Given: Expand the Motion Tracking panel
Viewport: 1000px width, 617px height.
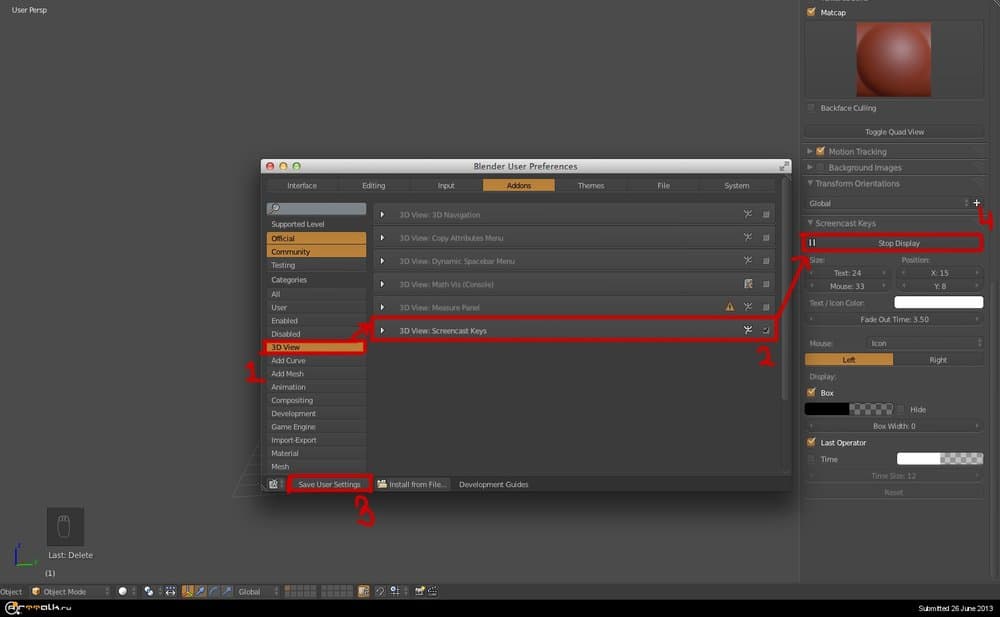Looking at the screenshot, I should (x=809, y=151).
